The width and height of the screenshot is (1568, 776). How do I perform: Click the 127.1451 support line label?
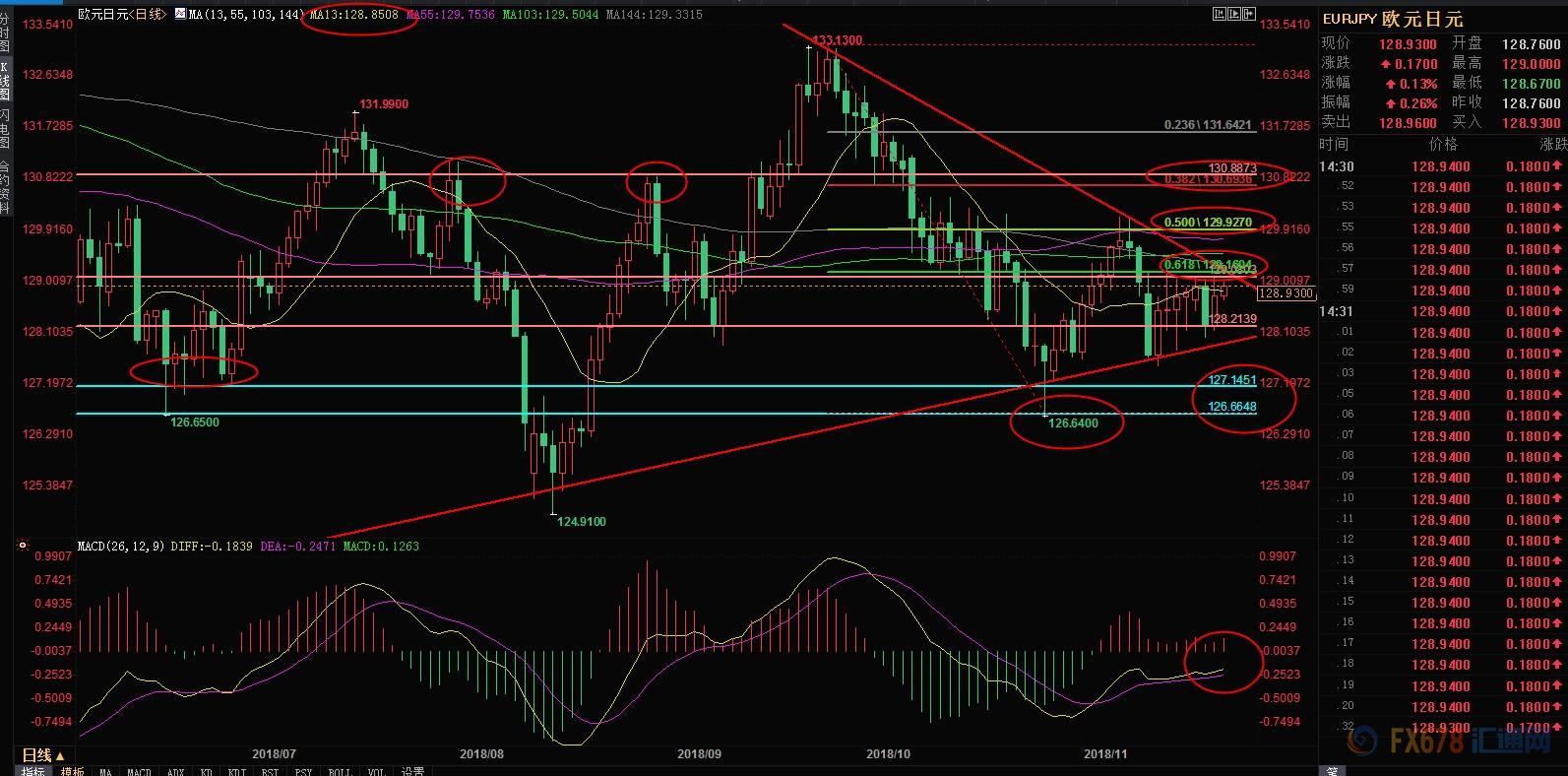point(1232,380)
